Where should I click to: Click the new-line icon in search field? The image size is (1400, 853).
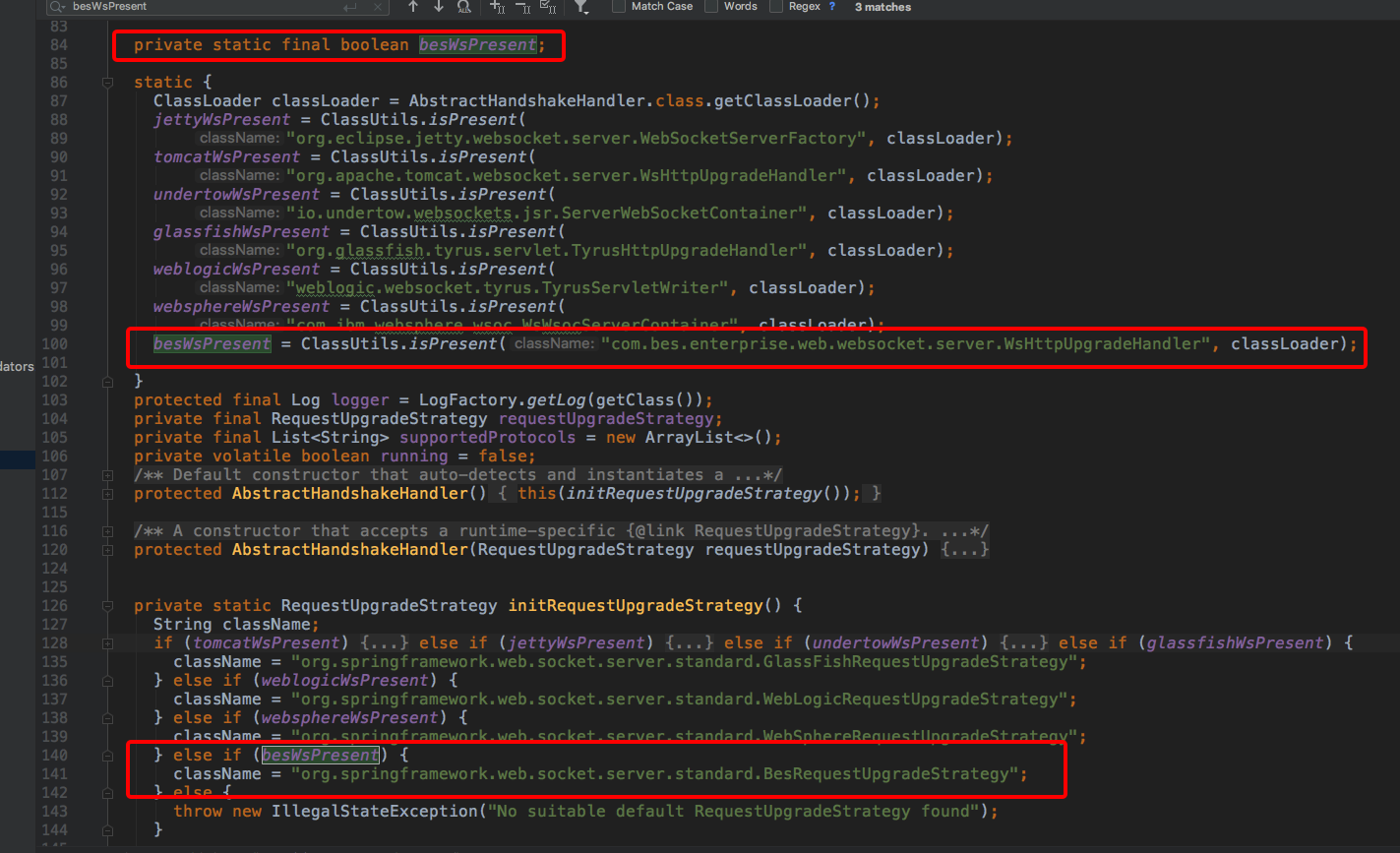click(x=351, y=7)
